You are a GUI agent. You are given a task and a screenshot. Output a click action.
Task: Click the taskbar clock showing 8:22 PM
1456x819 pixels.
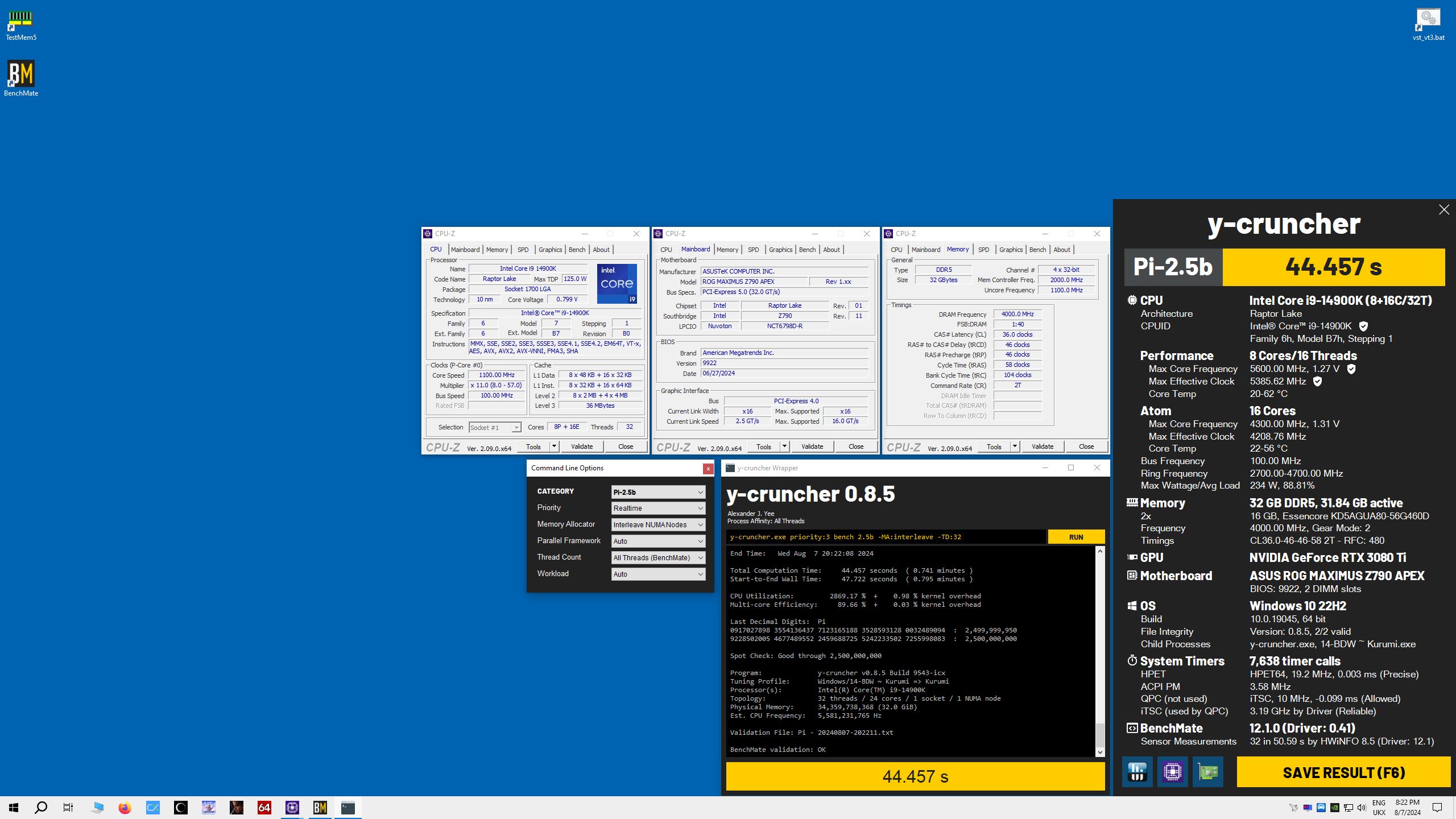[1407, 808]
